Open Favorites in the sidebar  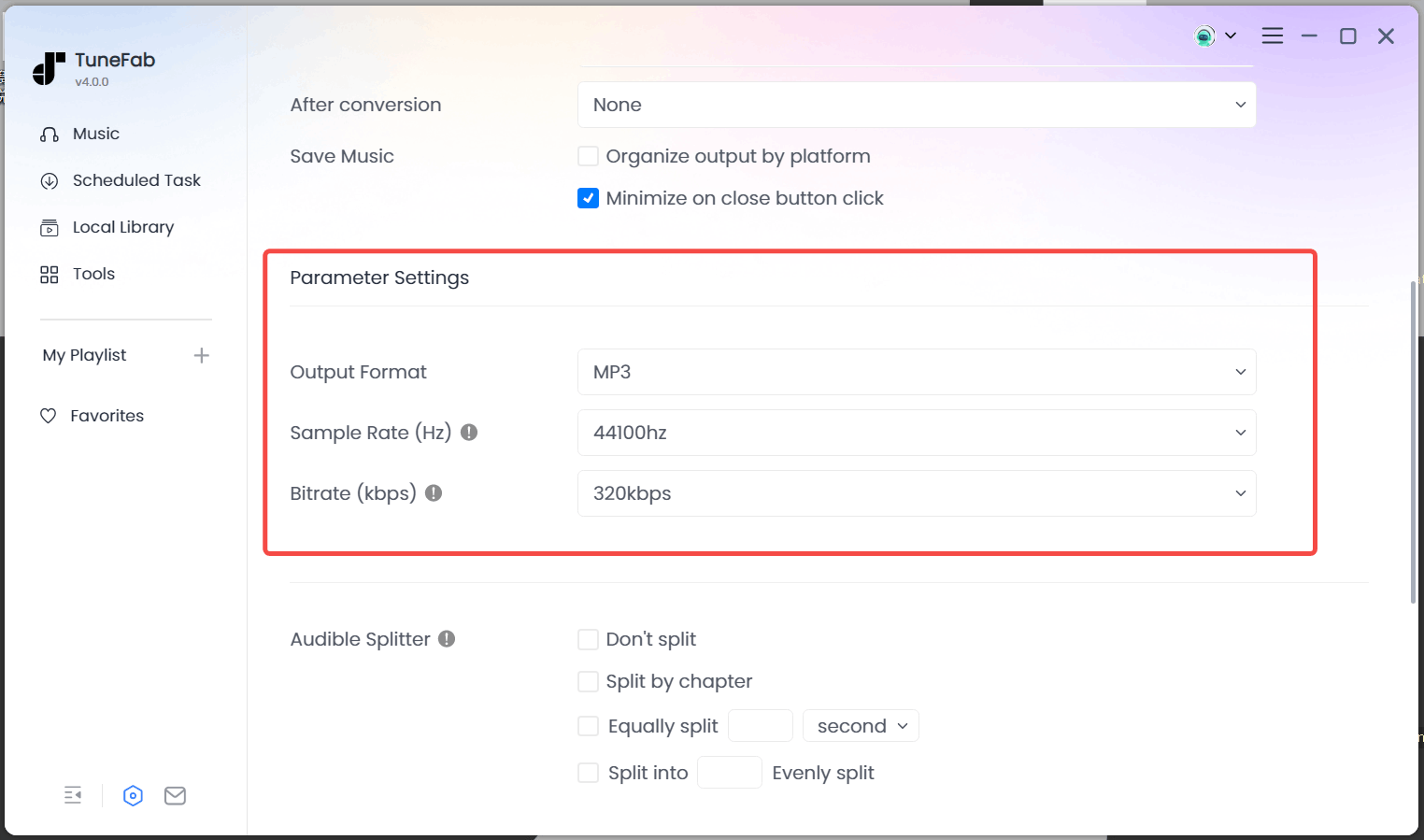[107, 416]
